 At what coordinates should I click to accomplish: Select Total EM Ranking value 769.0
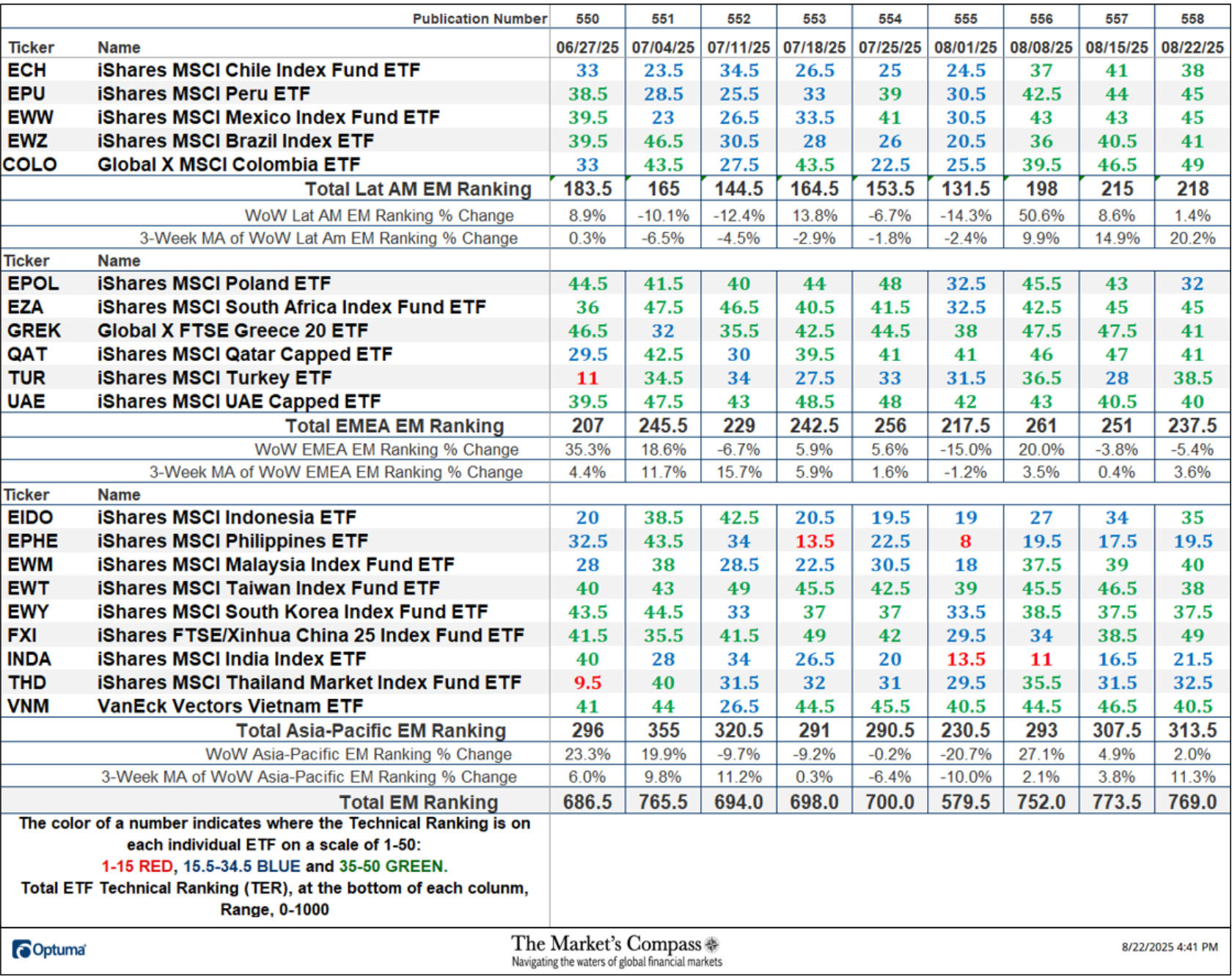coord(1192,802)
